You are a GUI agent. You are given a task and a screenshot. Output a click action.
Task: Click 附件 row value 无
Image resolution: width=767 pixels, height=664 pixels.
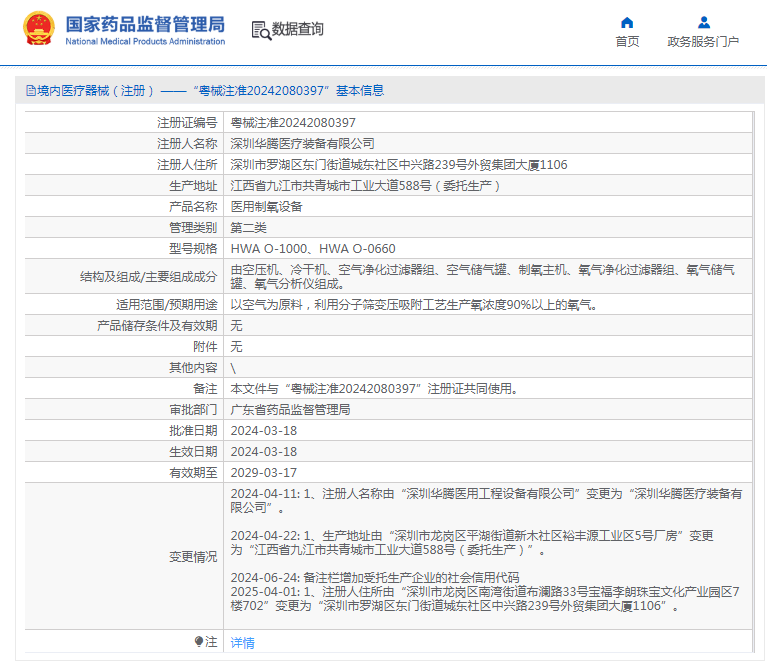pyautogui.click(x=236, y=347)
